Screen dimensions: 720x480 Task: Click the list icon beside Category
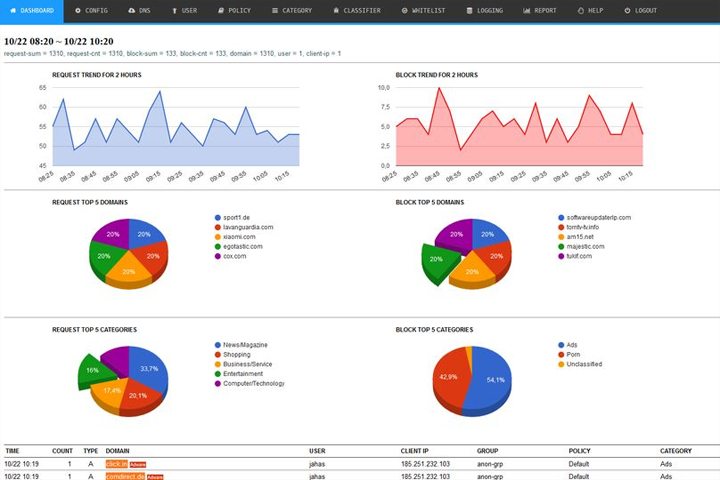(275, 11)
